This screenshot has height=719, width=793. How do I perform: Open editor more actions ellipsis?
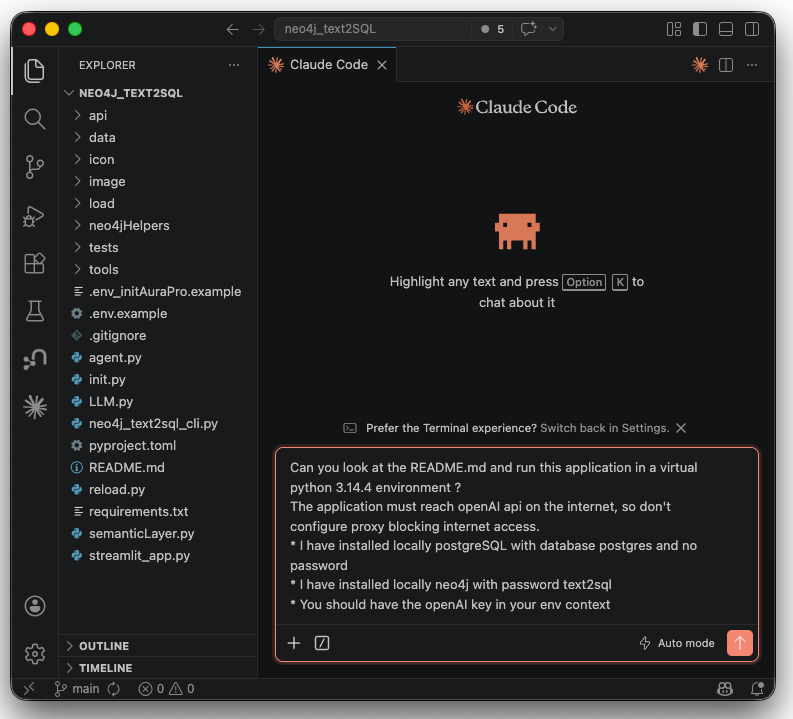752,65
